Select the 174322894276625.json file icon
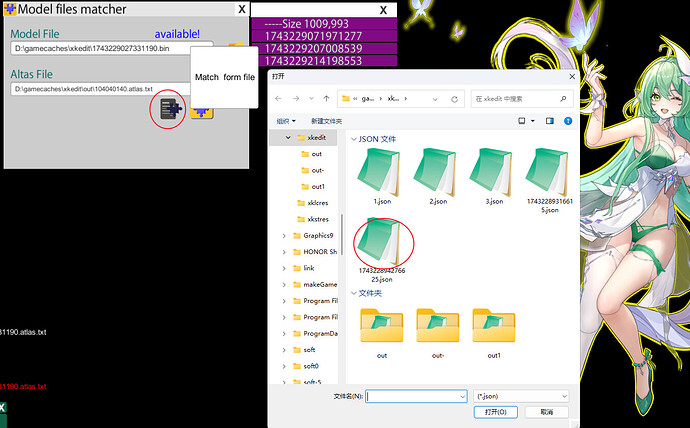 380,241
